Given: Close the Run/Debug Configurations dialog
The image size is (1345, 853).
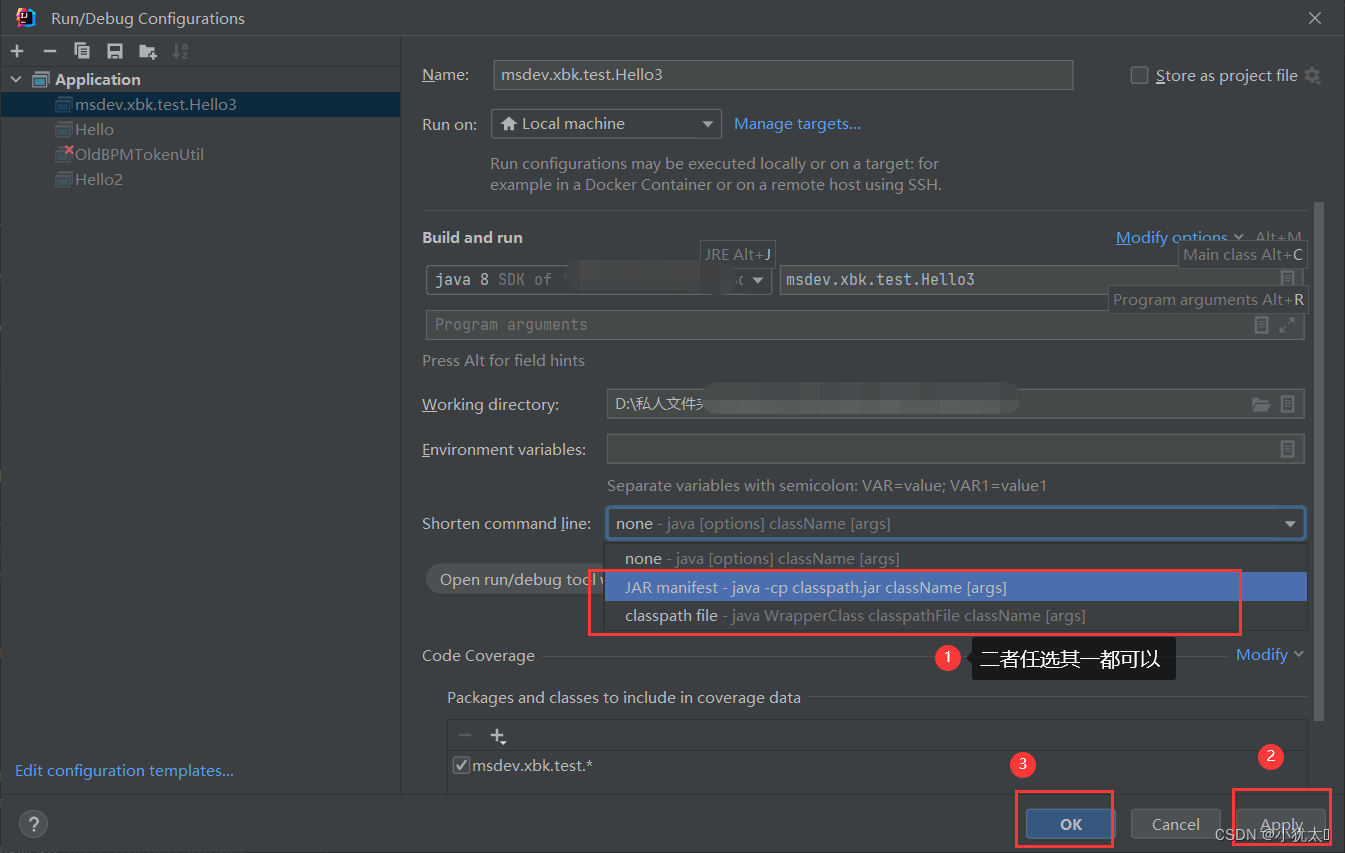Looking at the screenshot, I should tap(1315, 18).
